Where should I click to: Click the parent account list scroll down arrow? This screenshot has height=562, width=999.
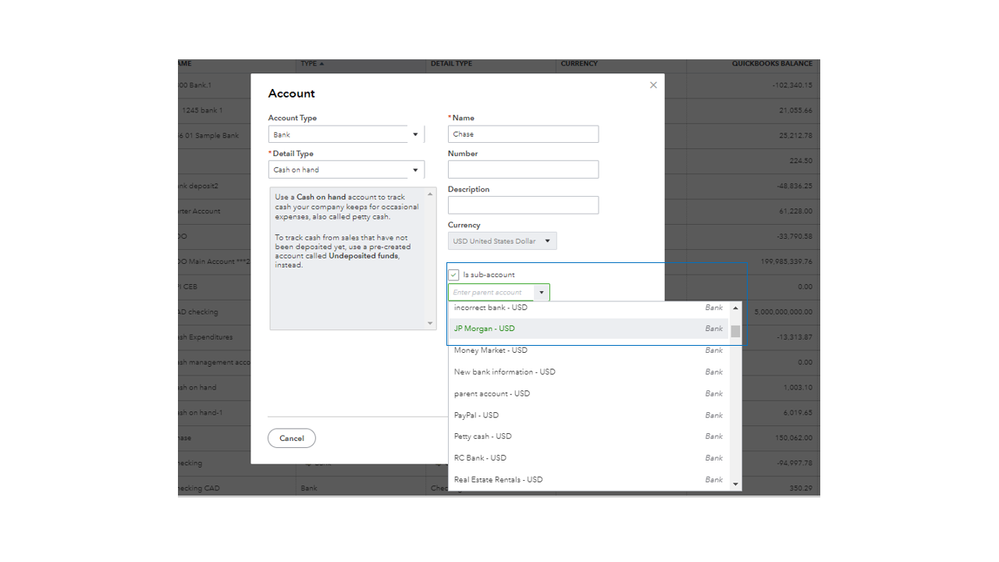coord(736,484)
